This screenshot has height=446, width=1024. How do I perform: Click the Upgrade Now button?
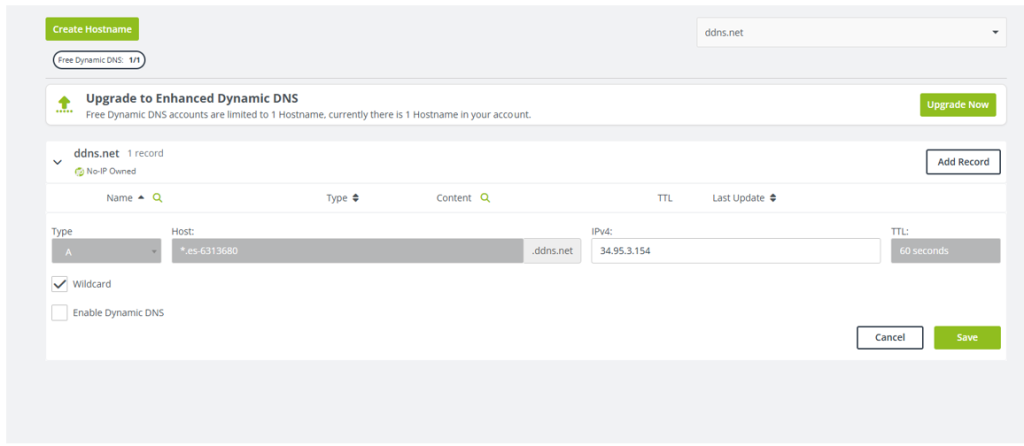click(x=957, y=105)
